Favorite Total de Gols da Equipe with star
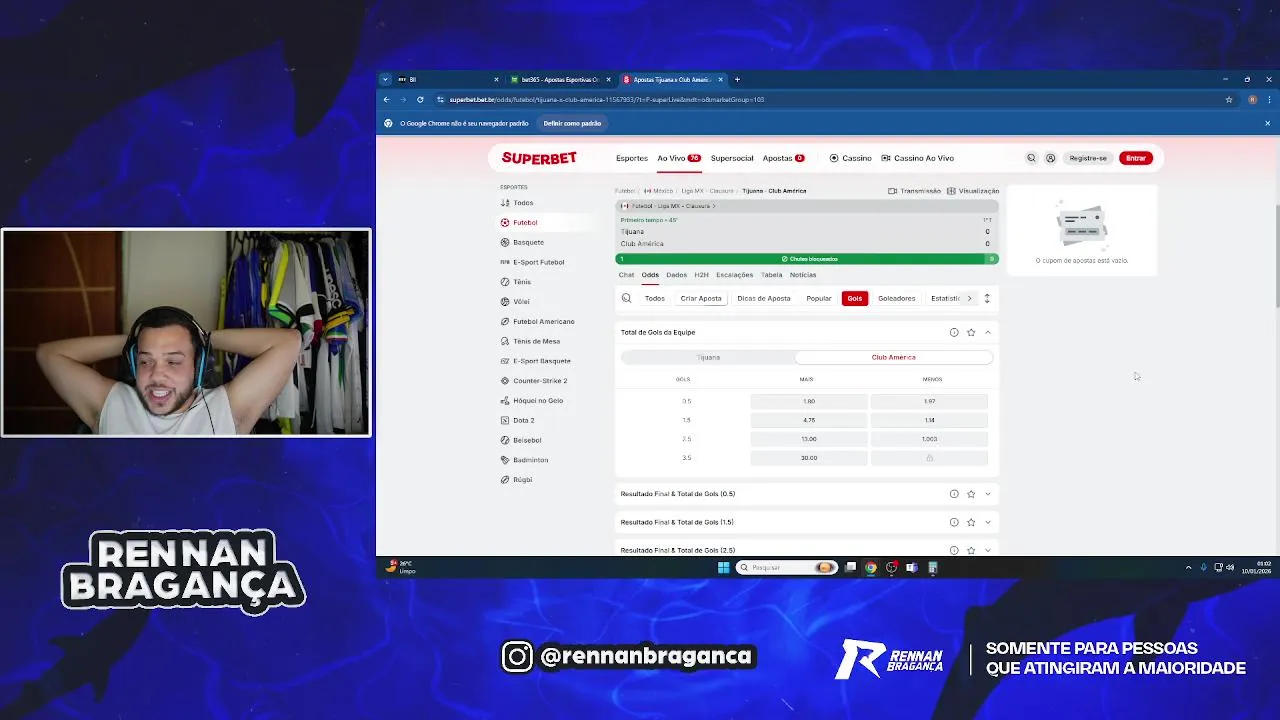 (x=971, y=332)
